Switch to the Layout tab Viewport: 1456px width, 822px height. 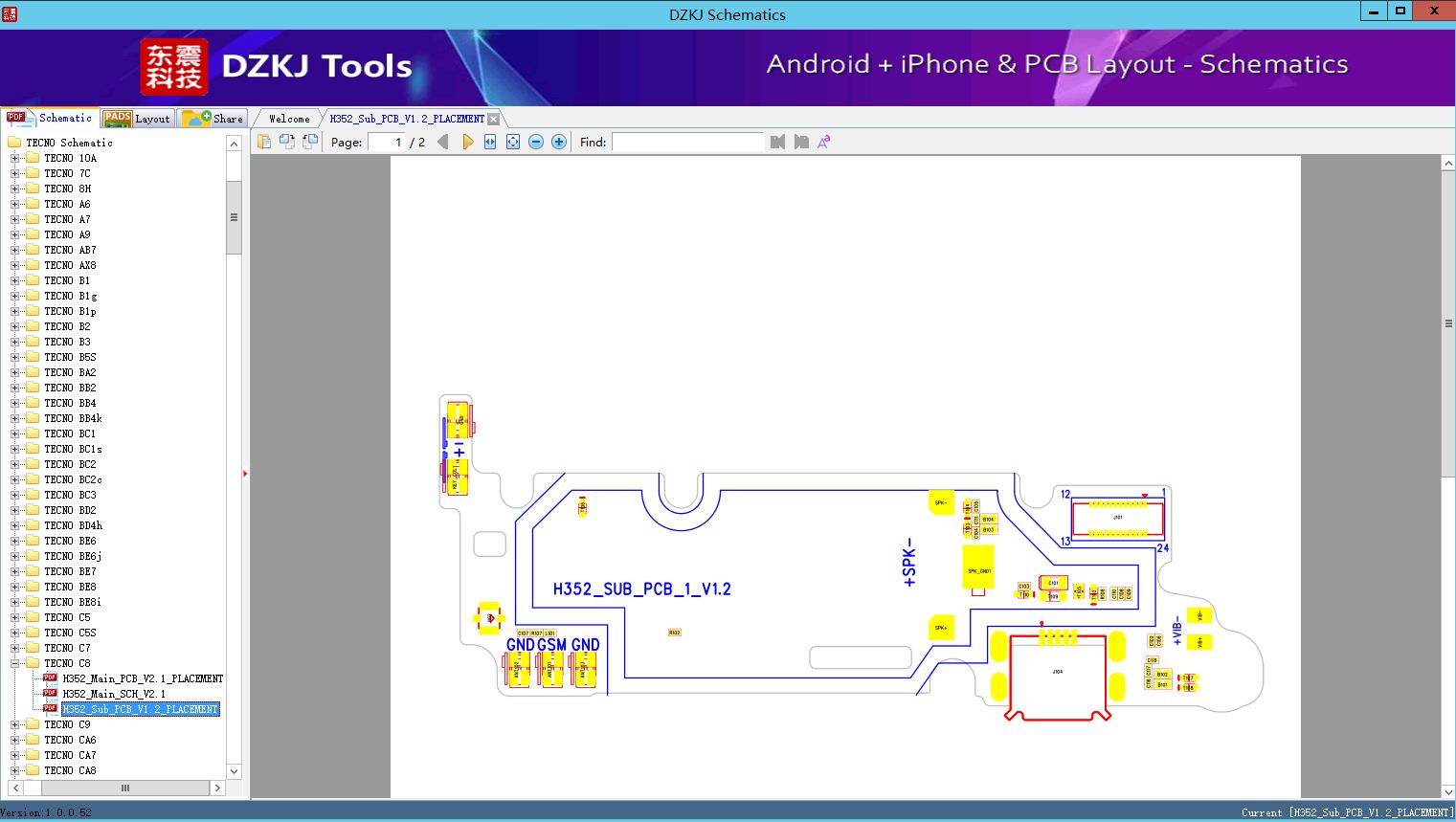click(x=137, y=118)
